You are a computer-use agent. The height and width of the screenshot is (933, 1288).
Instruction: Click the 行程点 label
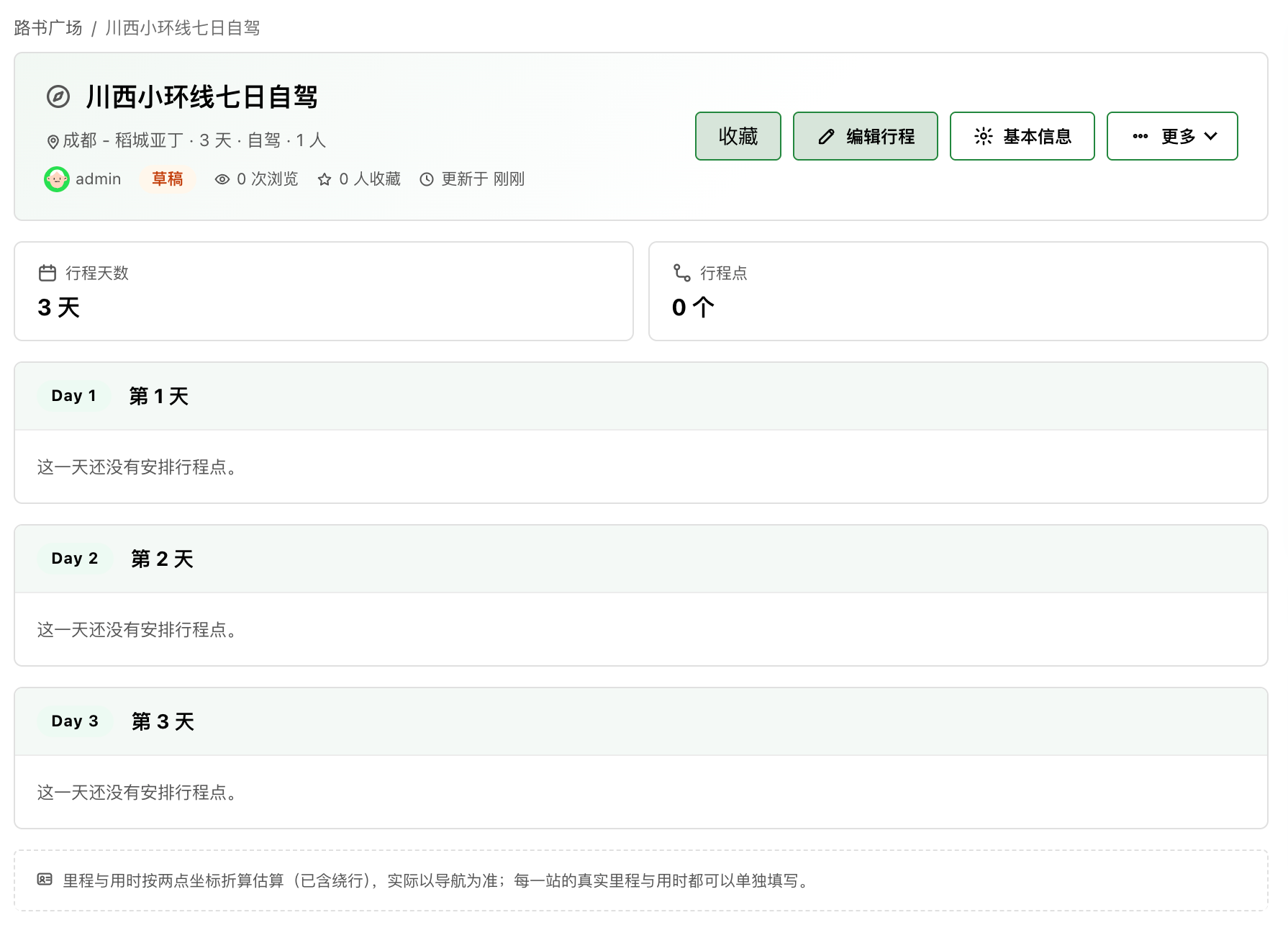[x=724, y=274]
